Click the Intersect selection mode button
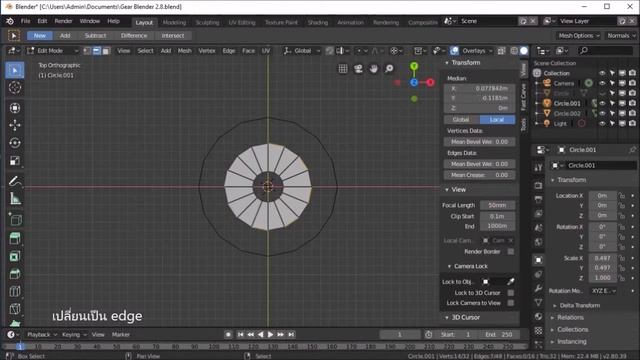The width and height of the screenshot is (640, 360). 173,36
